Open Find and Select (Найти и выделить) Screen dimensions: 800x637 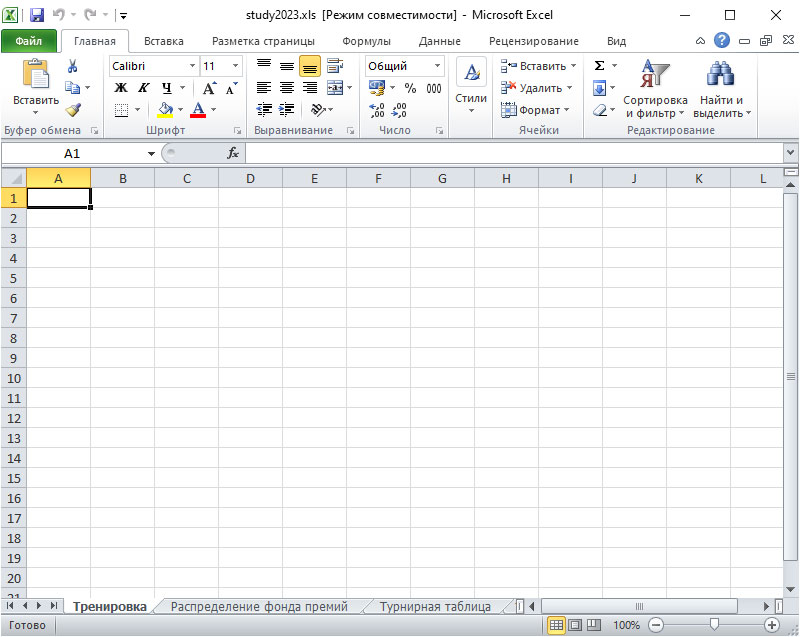pos(721,88)
